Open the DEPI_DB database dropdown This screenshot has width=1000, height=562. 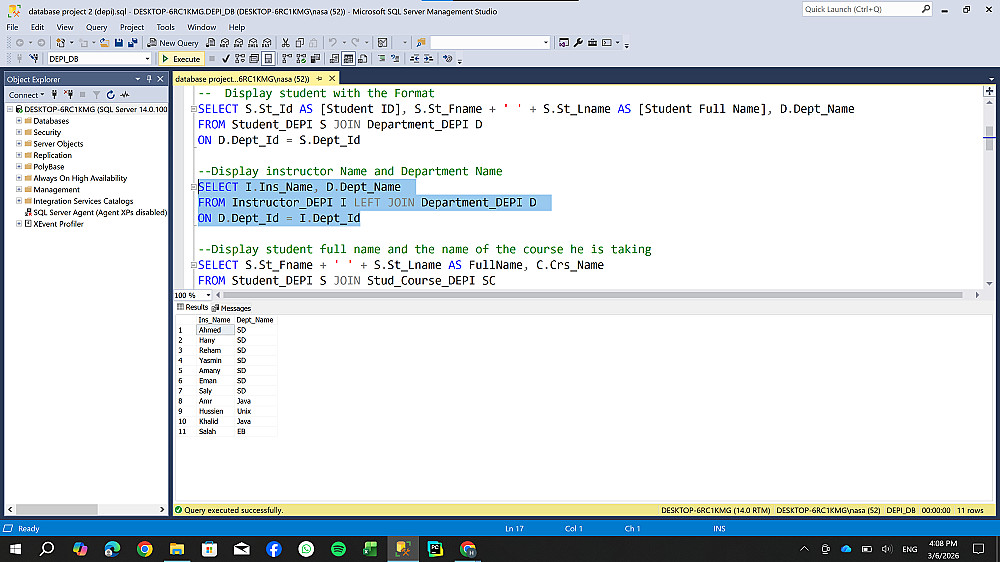[147, 59]
